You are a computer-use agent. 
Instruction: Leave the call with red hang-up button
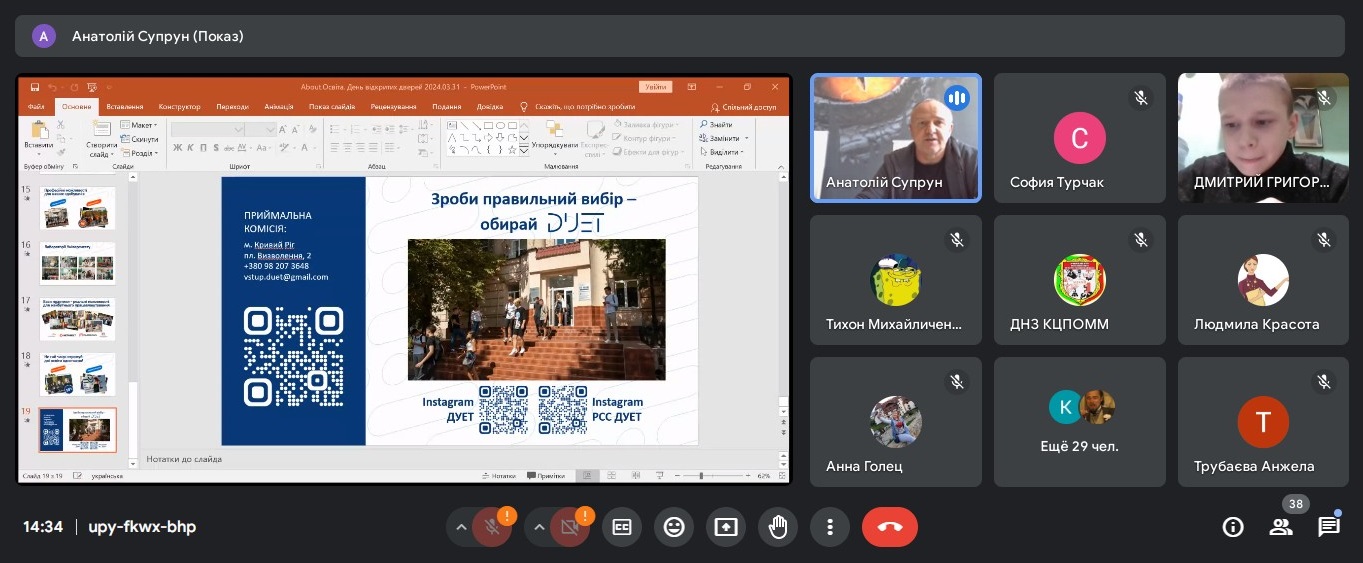click(889, 527)
